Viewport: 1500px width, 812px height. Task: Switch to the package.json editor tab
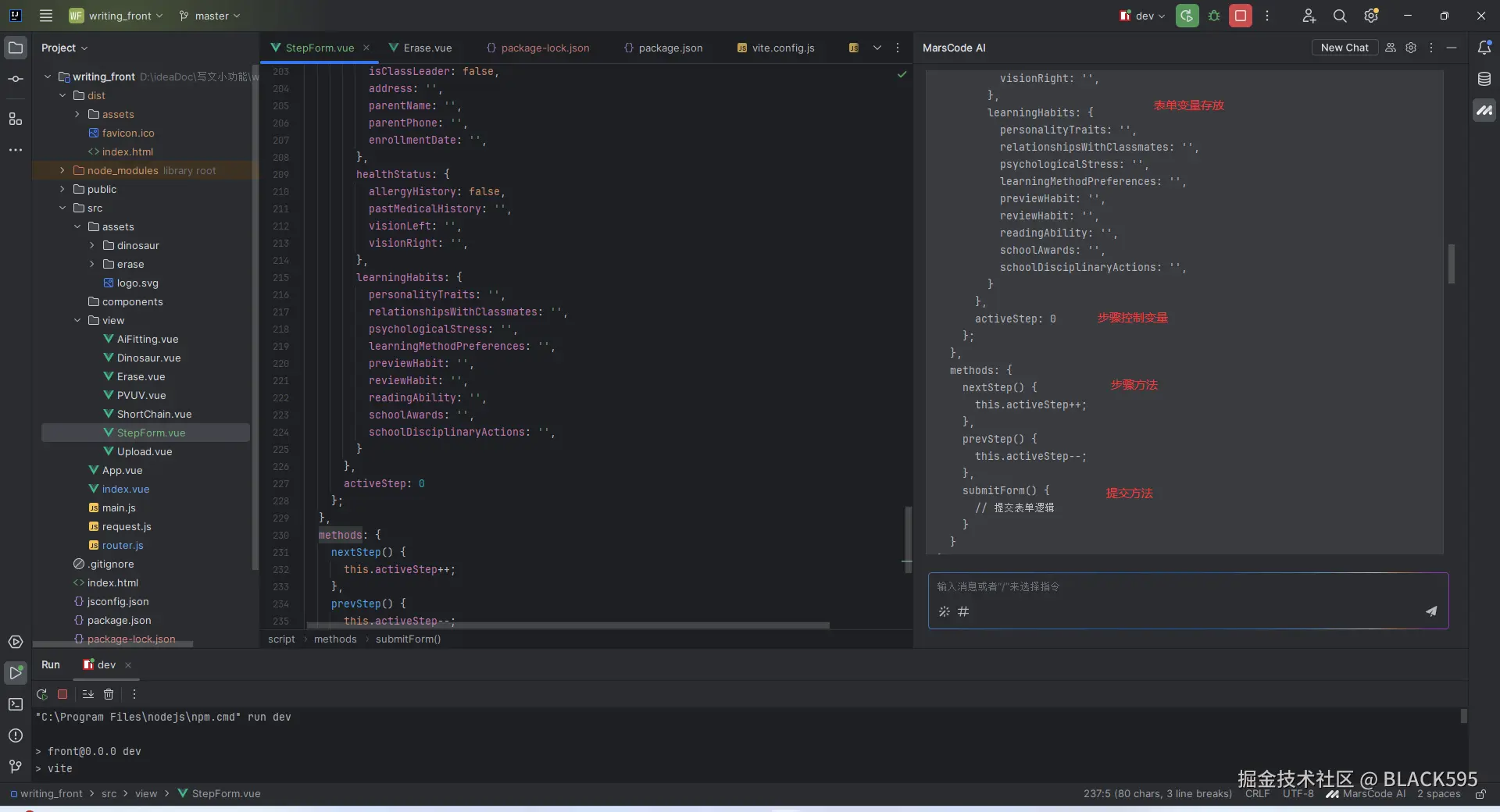[x=663, y=48]
